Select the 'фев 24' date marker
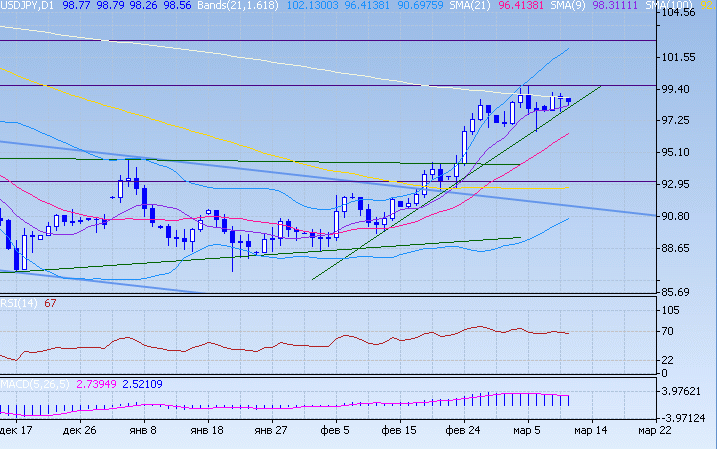Viewport: 717px width, 449px height. coord(463,431)
